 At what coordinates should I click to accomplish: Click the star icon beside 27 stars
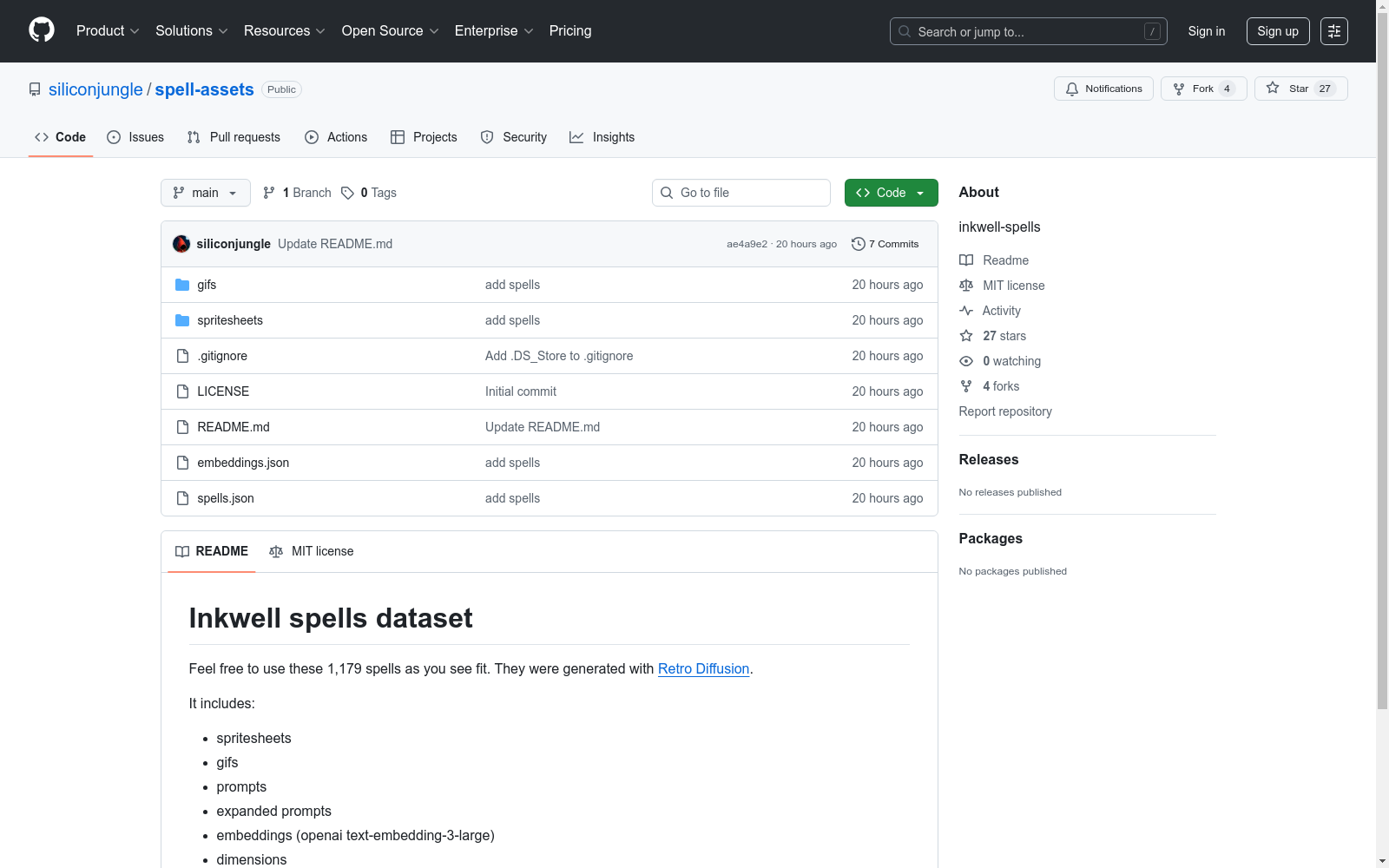[x=966, y=336]
